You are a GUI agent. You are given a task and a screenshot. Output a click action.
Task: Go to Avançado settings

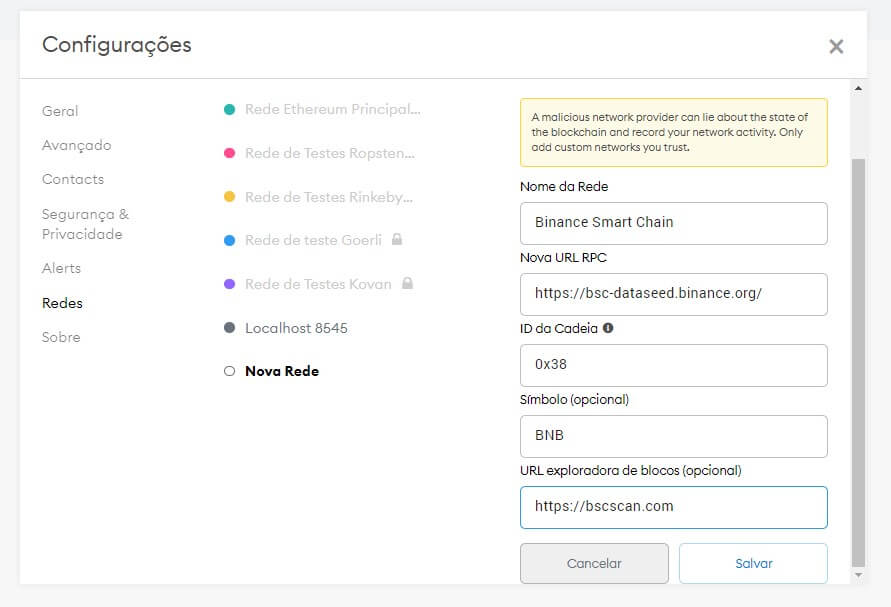click(77, 145)
